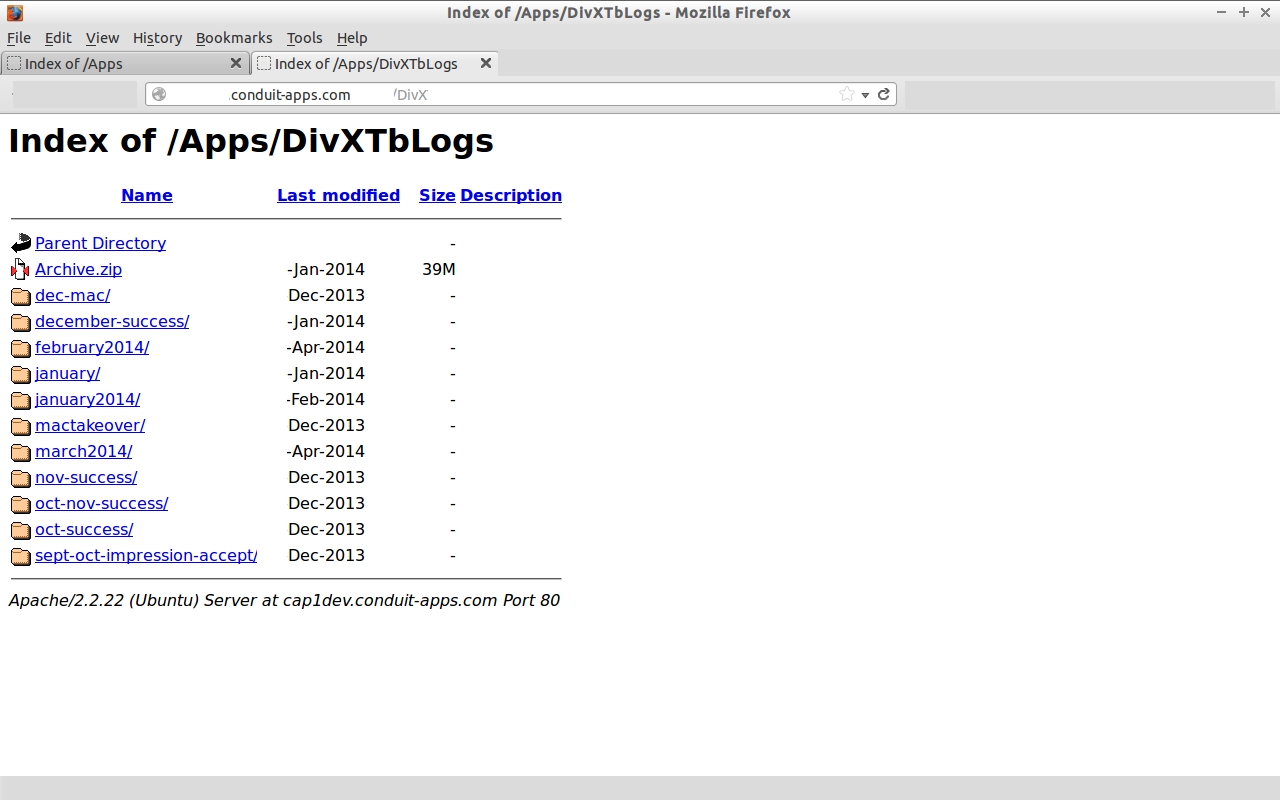The image size is (1280, 800).
Task: Open the URL history dropdown arrow
Action: 865,95
